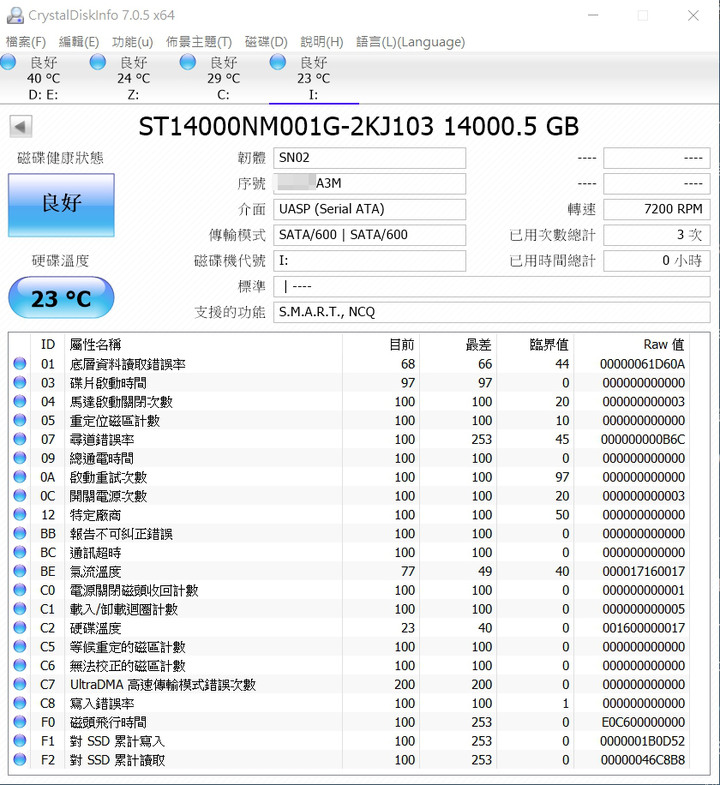720x785 pixels.
Task: Click status icon for attribute C2 硬碟溫度
Action: tap(20, 628)
